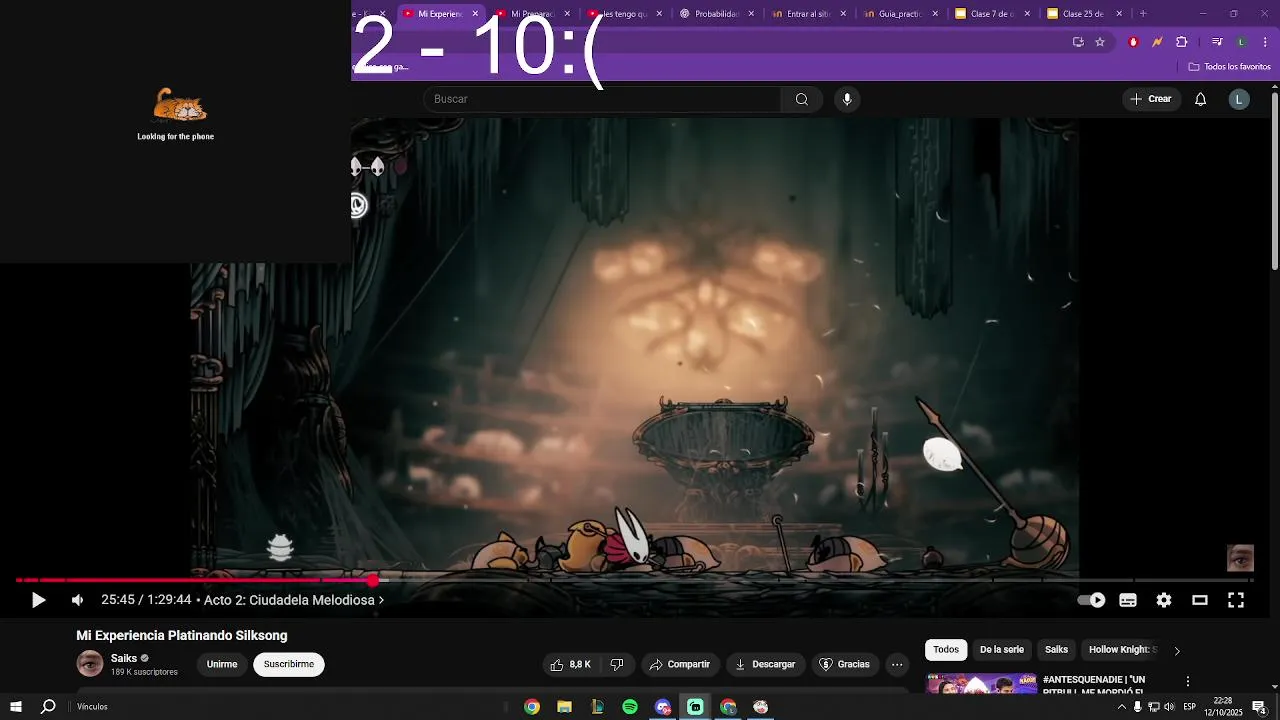Focus the Buscar search field
This screenshot has width=1280, height=720.
603,99
